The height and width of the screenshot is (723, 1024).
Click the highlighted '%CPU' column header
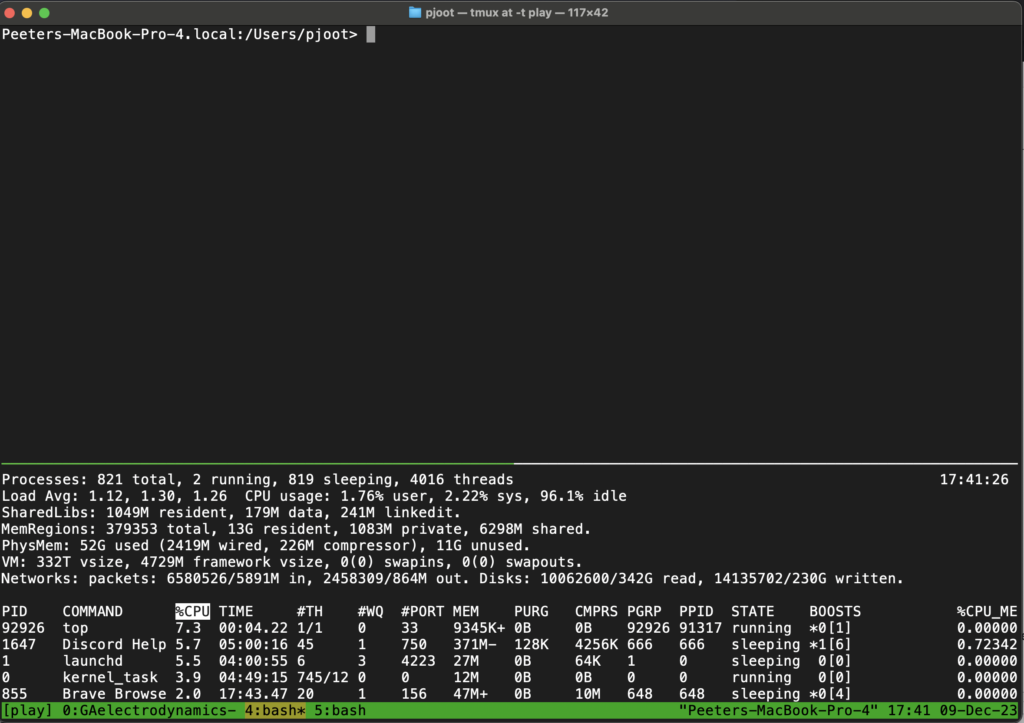(193, 611)
